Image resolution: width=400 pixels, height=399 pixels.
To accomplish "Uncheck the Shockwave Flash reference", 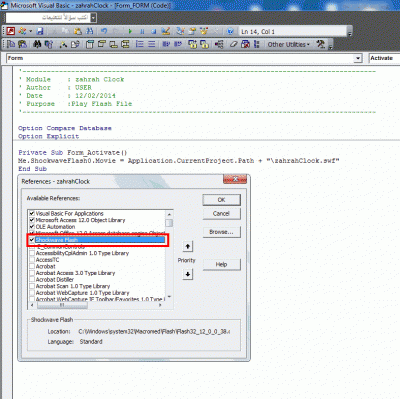I will point(32,240).
